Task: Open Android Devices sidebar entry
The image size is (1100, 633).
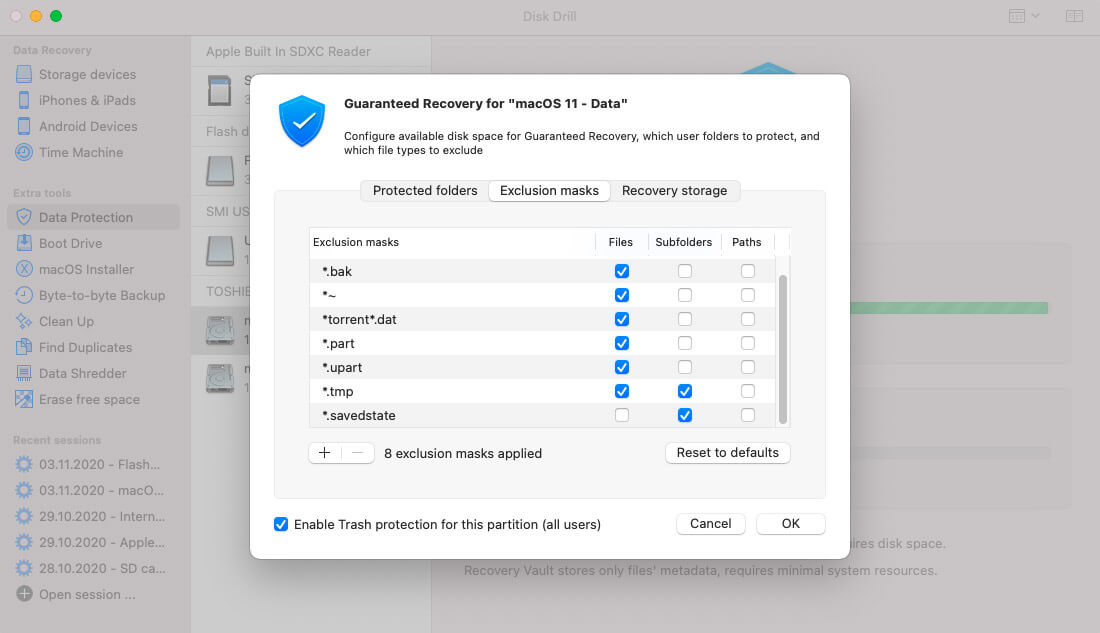Action: (x=88, y=126)
